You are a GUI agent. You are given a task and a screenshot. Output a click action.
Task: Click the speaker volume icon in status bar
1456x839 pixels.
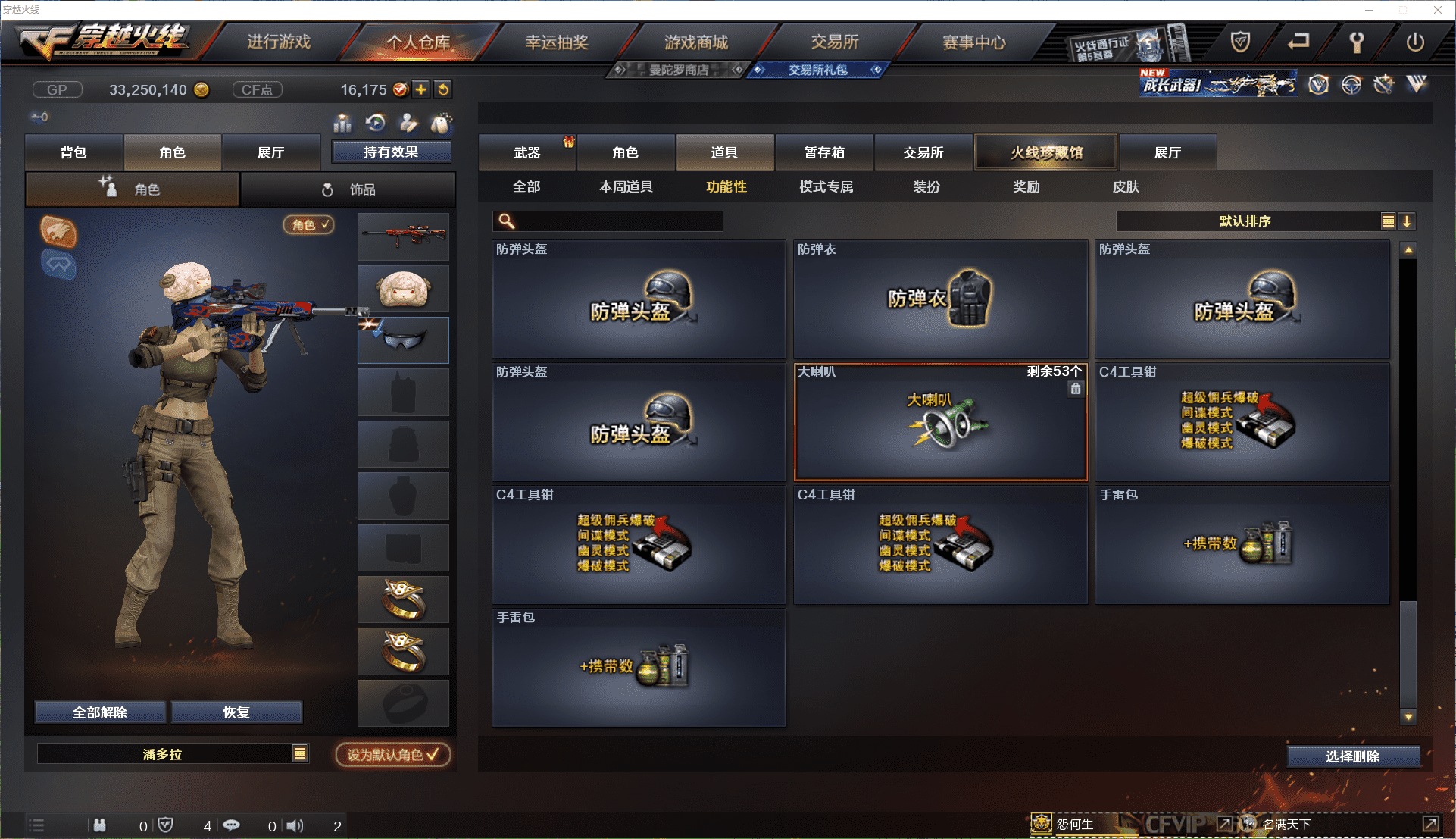(x=295, y=826)
